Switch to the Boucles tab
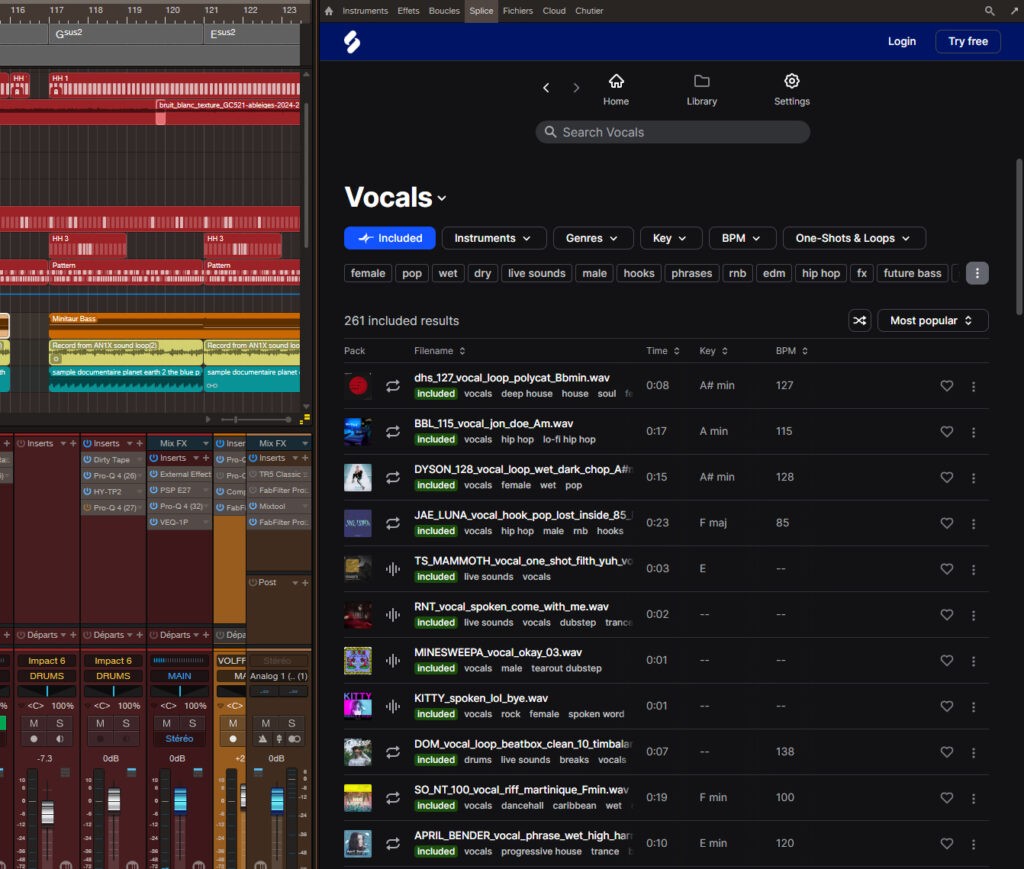This screenshot has width=1024, height=869. coord(444,10)
